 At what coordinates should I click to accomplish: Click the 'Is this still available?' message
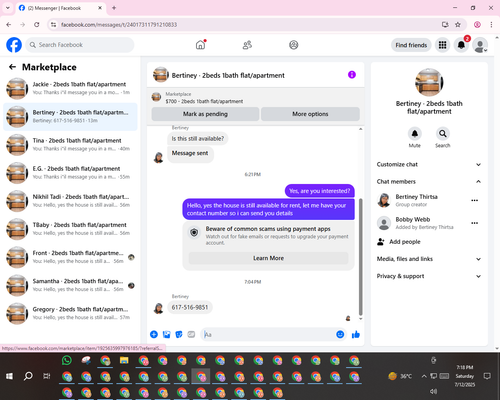[x=198, y=139]
